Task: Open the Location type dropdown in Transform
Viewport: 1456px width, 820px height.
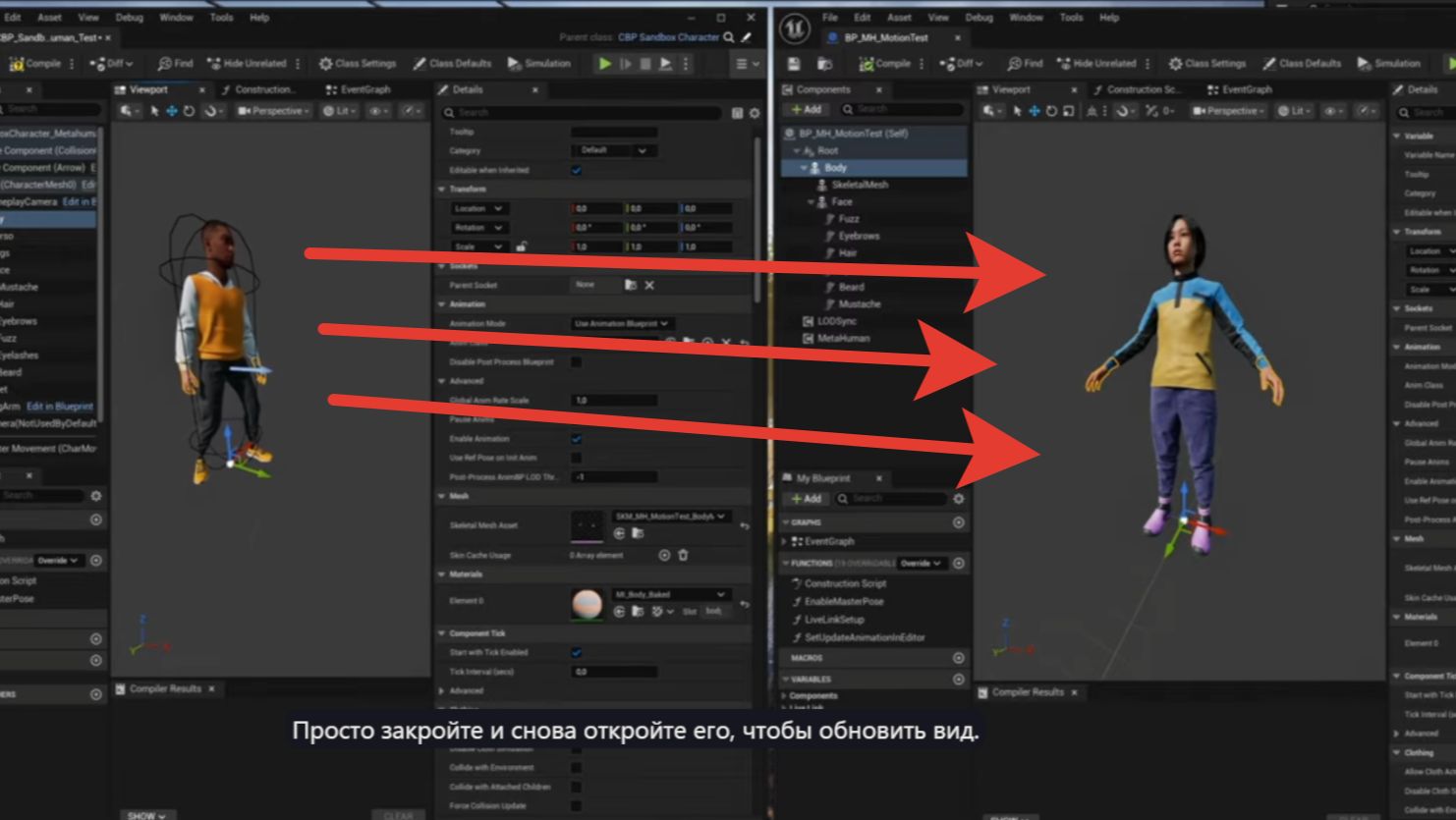Action: pos(478,208)
